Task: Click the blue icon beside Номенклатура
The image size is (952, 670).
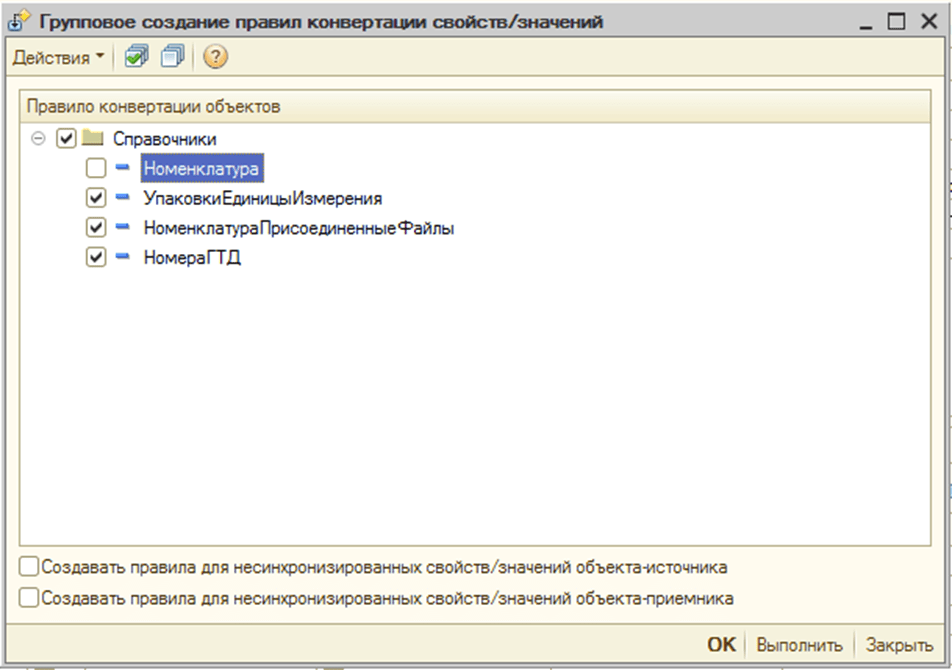Action: click(x=123, y=168)
